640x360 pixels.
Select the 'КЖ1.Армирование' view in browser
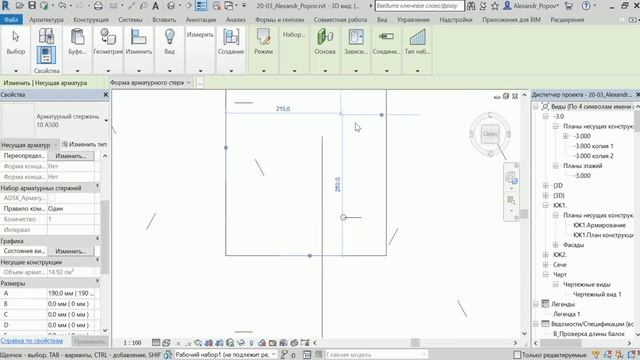(599, 225)
